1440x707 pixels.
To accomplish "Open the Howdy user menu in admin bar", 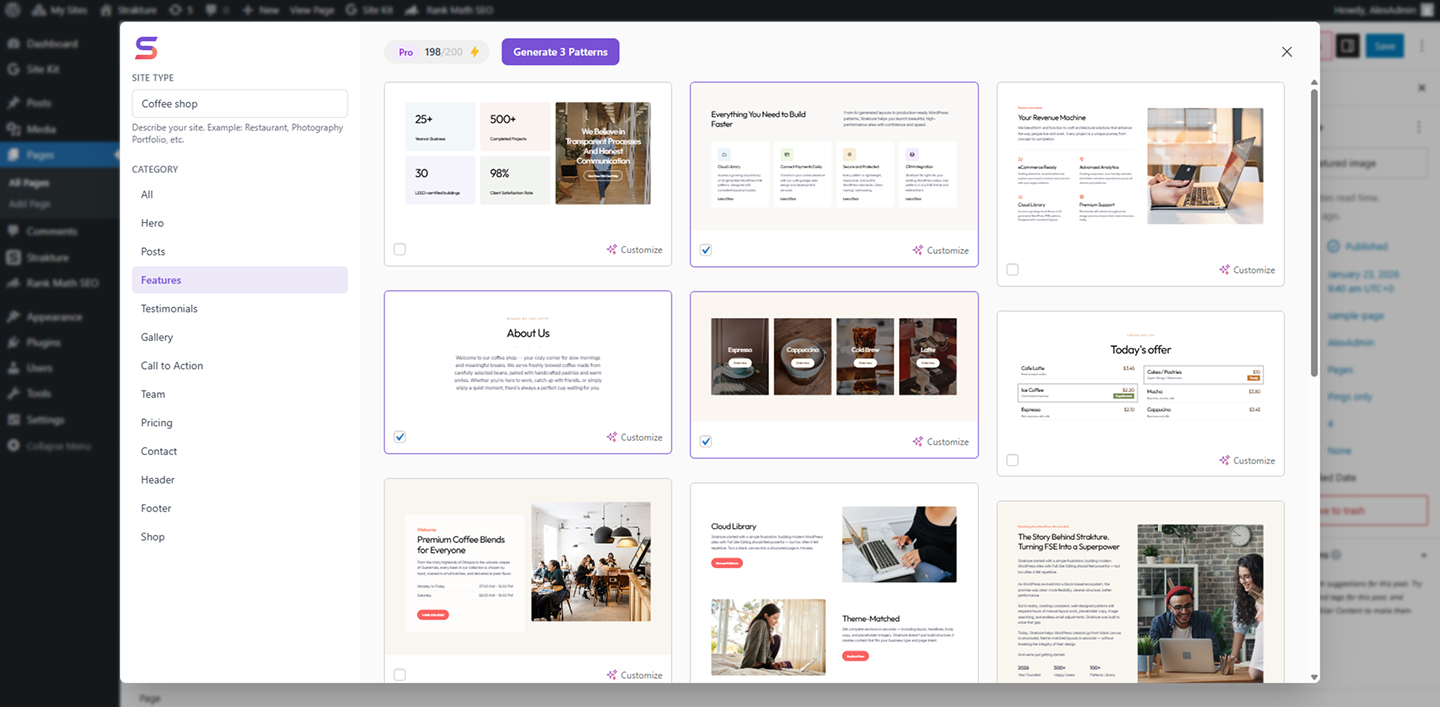I will pos(1385,9).
